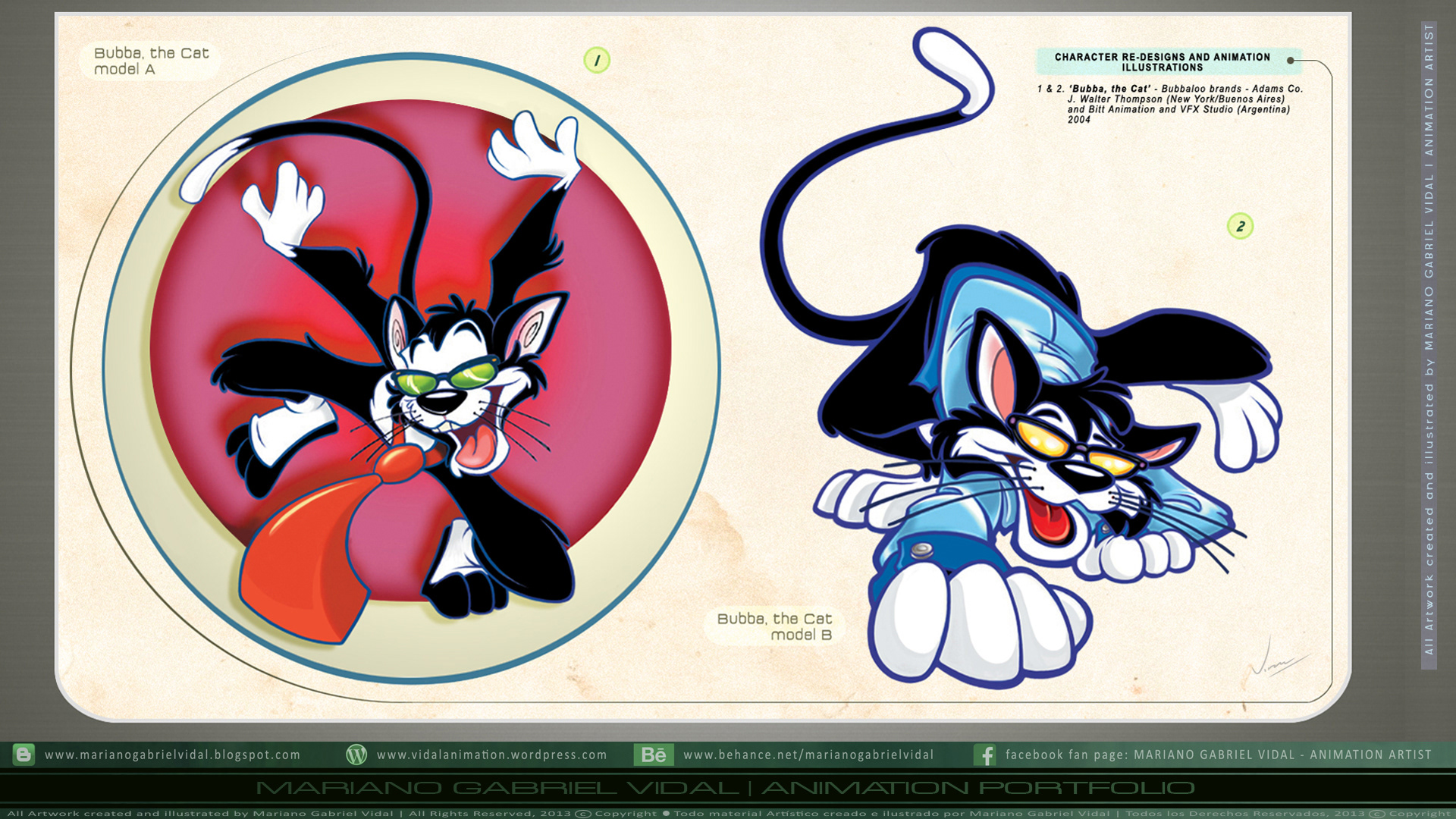Open www.marianogabrielvidal.blogspot.com link
This screenshot has width=1456, height=819.
tap(173, 755)
